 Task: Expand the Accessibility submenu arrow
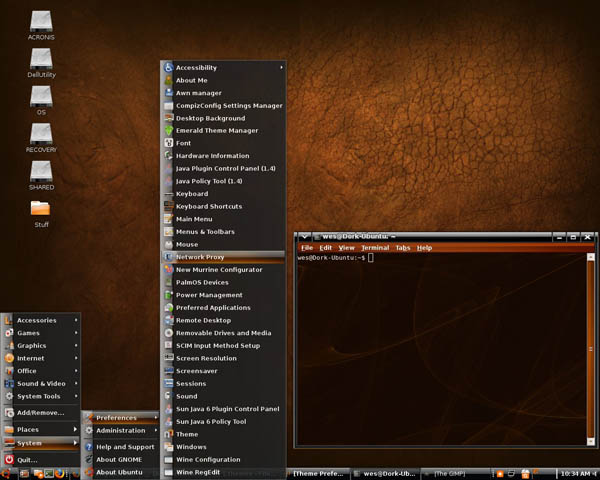point(281,67)
